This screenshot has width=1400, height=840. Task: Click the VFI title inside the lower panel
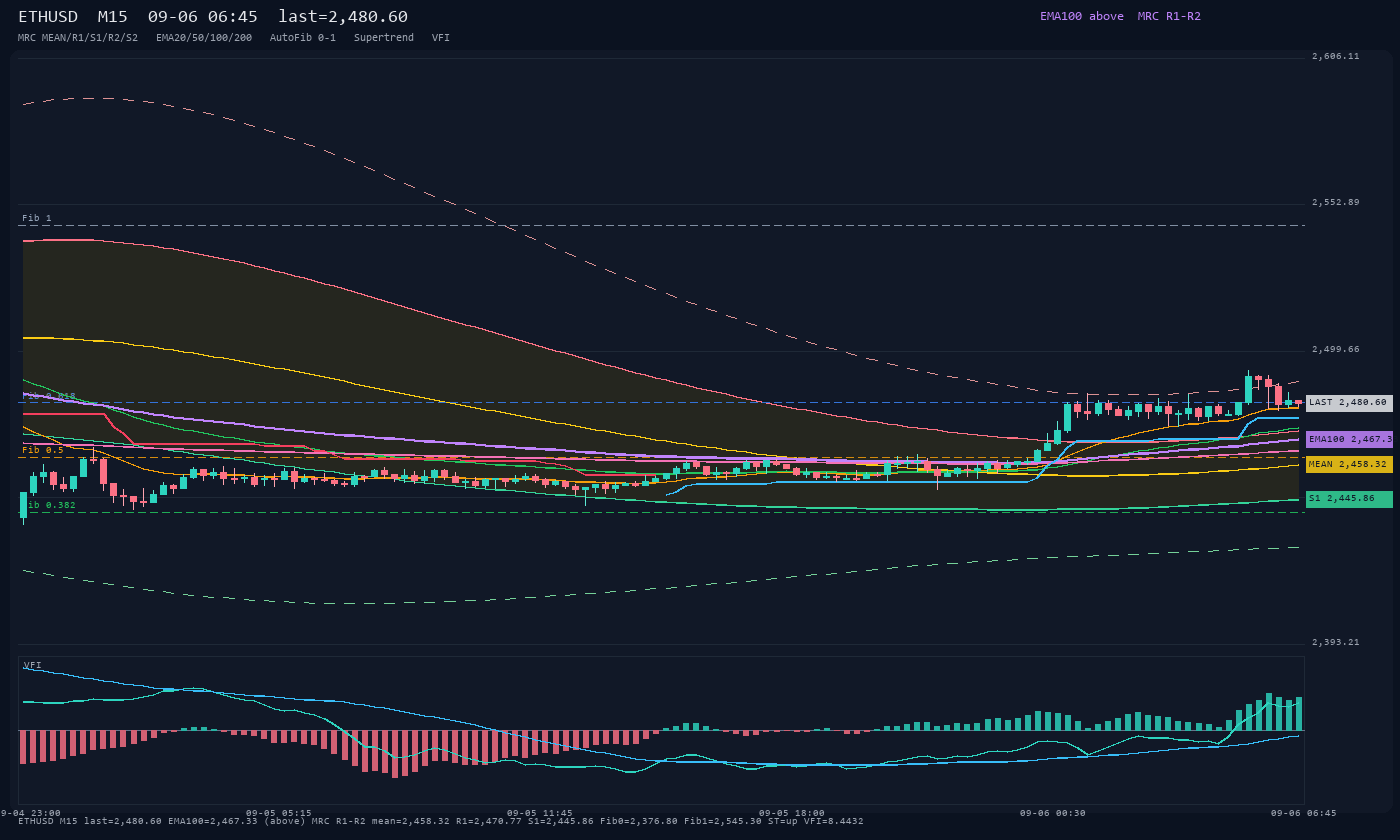point(33,665)
